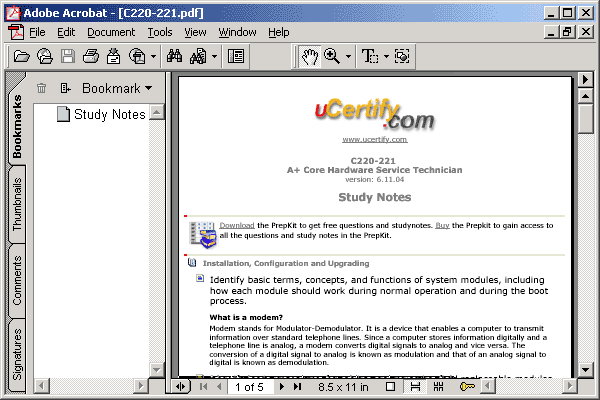Expand the Zoom tool dropdown arrow
The height and width of the screenshot is (400, 600).
click(348, 57)
